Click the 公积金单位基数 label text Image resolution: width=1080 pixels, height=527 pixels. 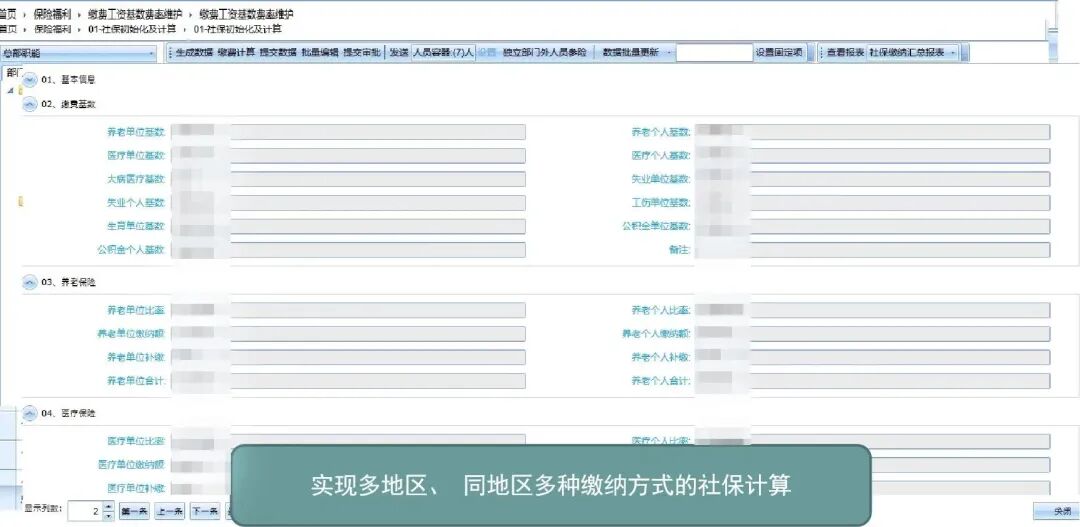click(656, 227)
